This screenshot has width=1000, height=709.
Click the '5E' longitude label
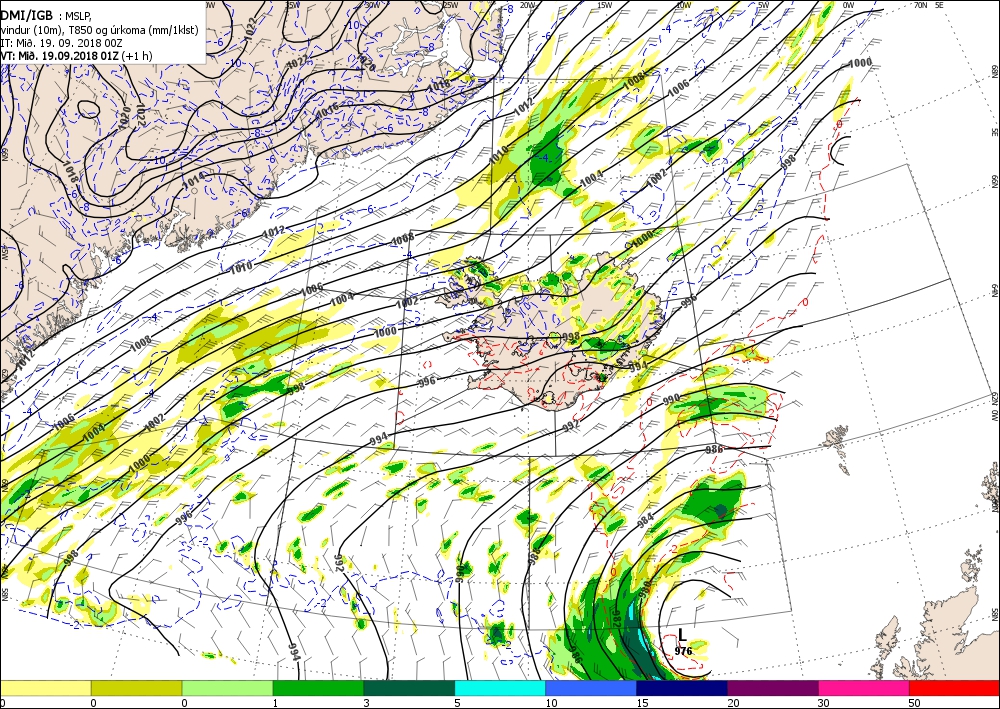tap(939, 5)
